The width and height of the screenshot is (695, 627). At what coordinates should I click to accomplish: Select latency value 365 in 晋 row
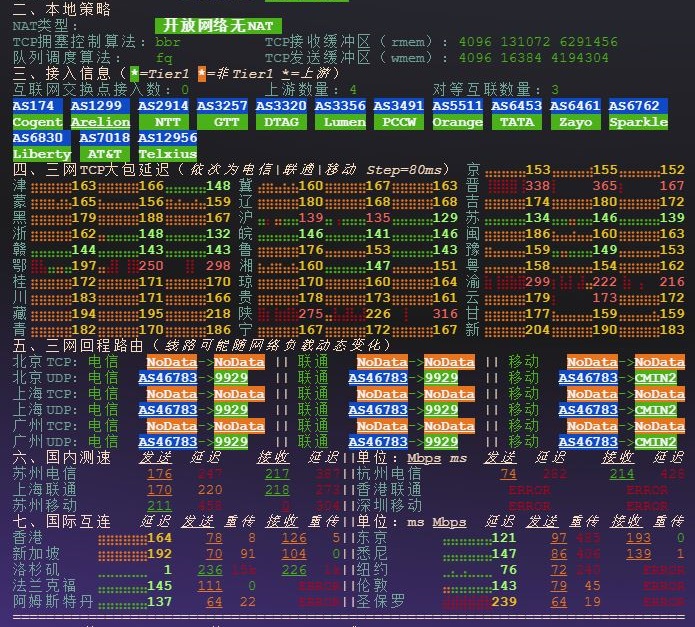[x=605, y=186]
